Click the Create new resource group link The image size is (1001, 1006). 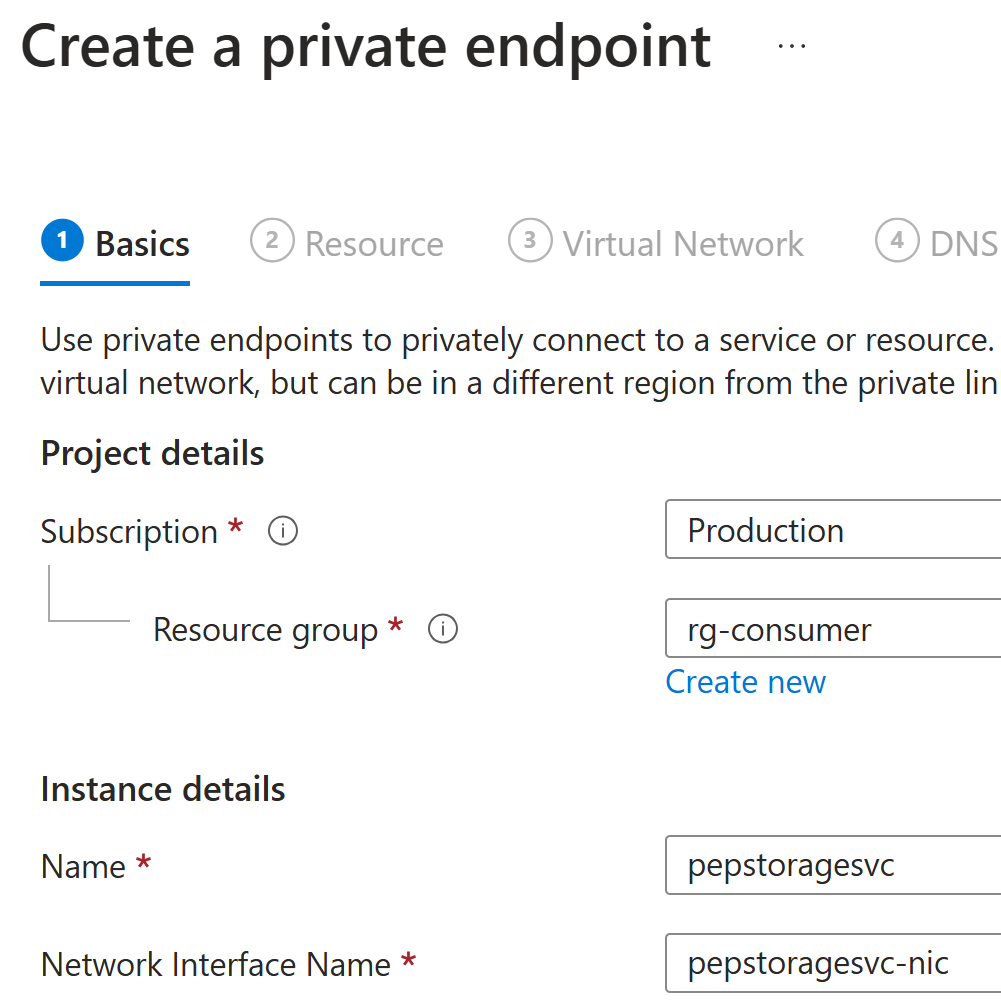click(746, 682)
